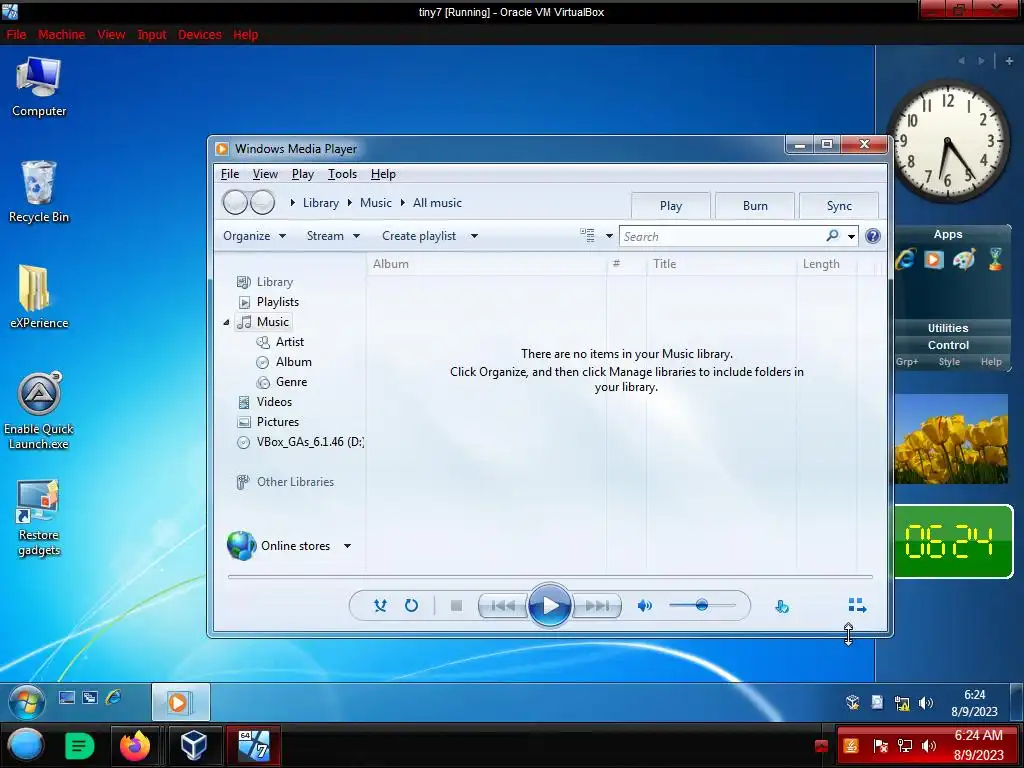
Task: Sort by the Title column header
Action: (x=664, y=264)
